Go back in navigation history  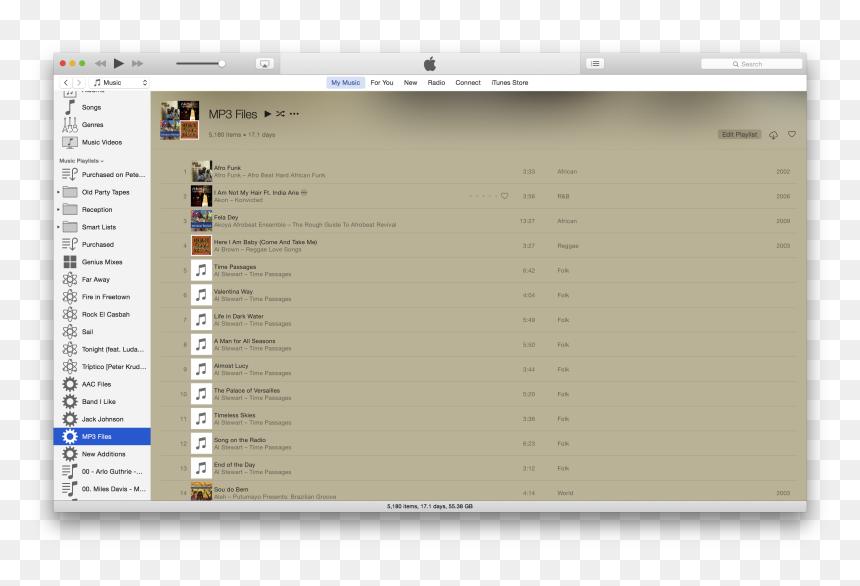point(66,82)
